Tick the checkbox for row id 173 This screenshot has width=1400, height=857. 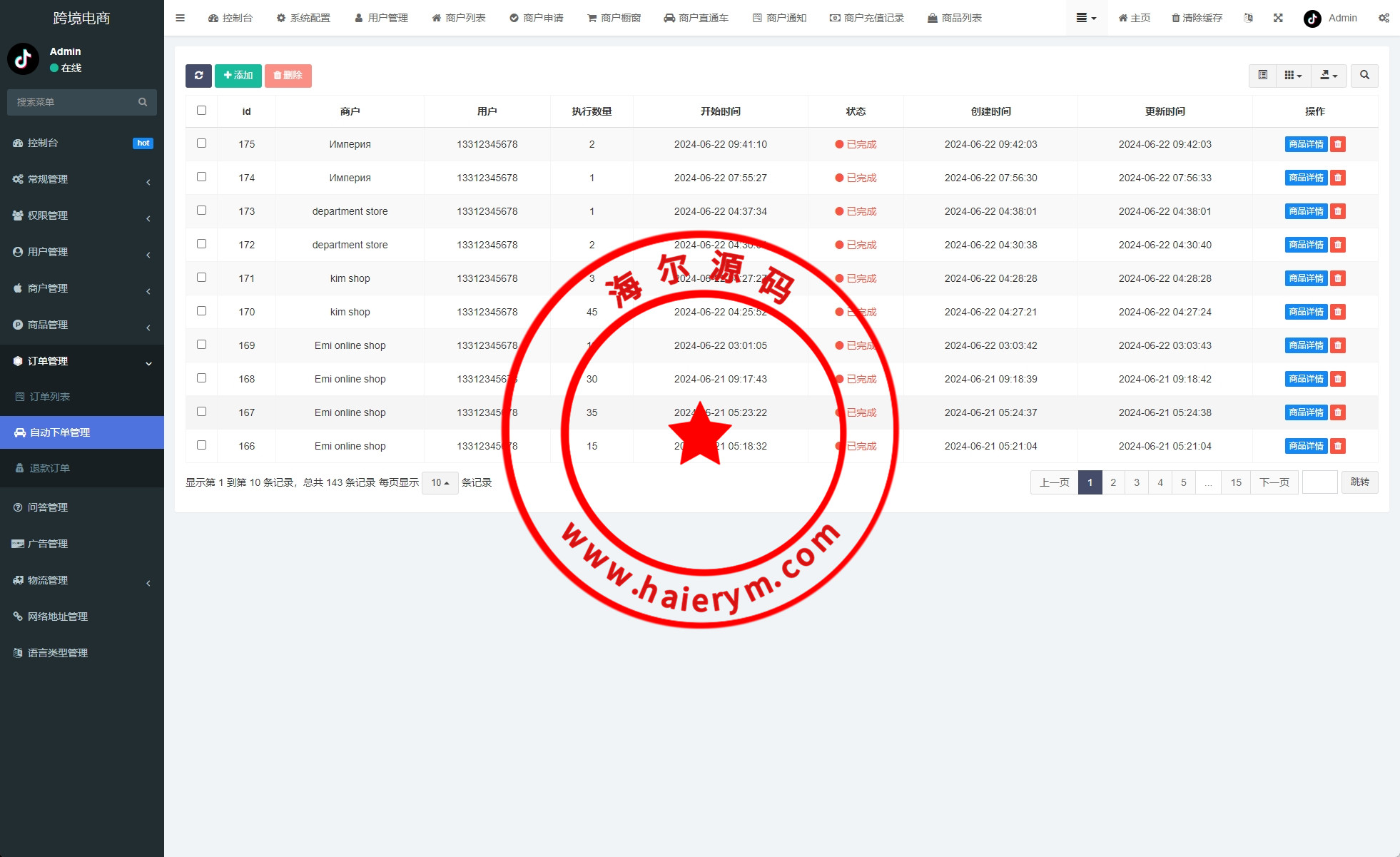click(201, 211)
